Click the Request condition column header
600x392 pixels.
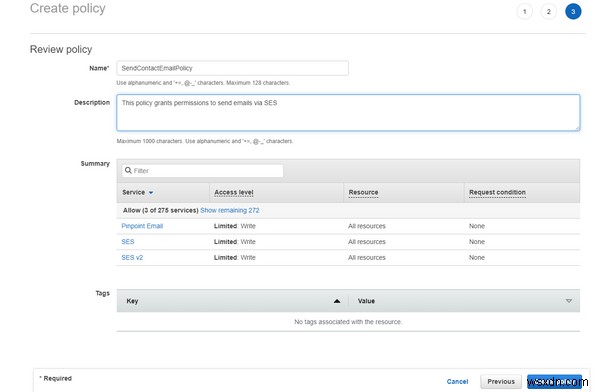point(497,192)
